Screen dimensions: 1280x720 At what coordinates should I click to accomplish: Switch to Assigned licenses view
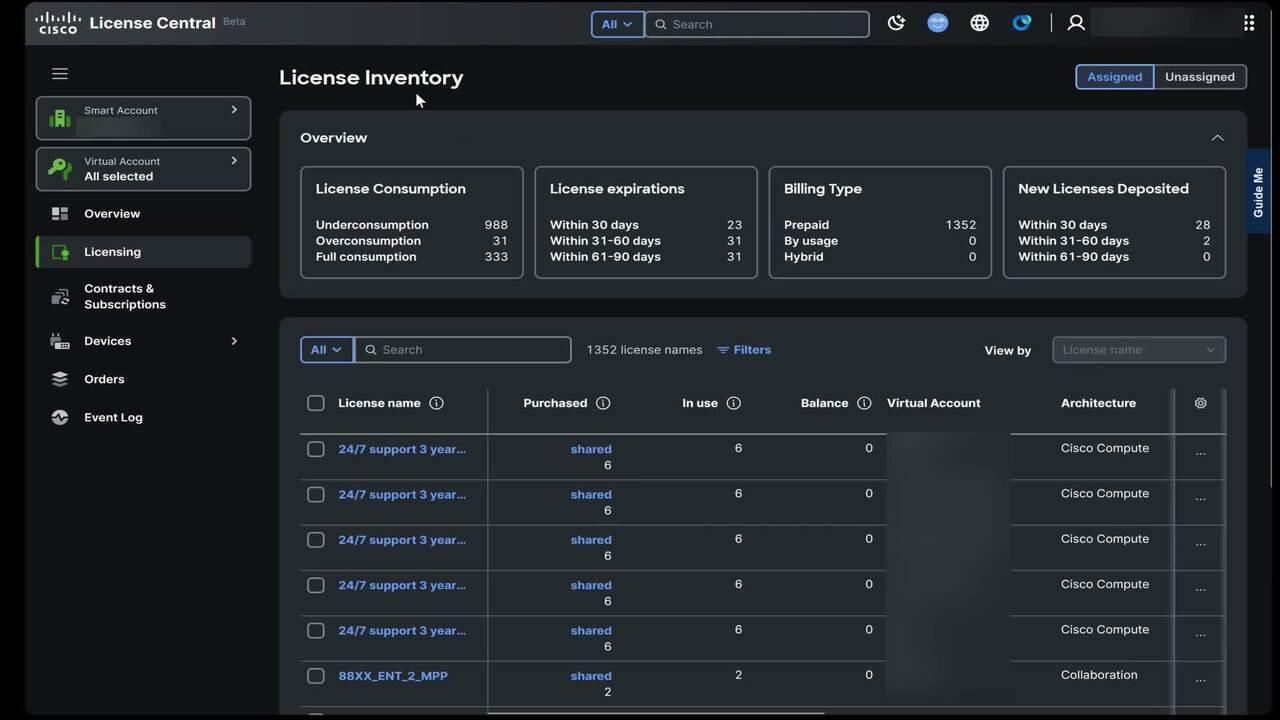[x=1114, y=77]
